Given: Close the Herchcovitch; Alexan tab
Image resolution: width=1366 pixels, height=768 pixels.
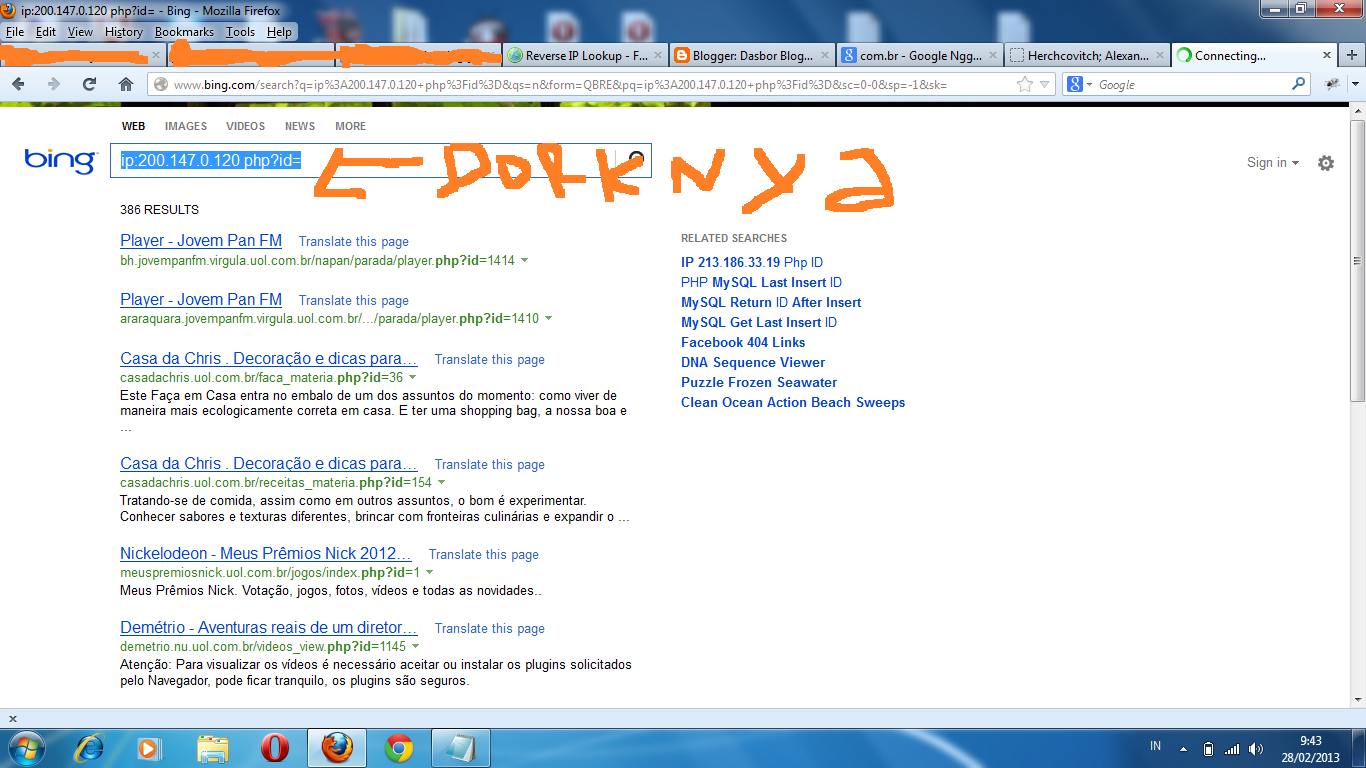Looking at the screenshot, I should point(1158,56).
